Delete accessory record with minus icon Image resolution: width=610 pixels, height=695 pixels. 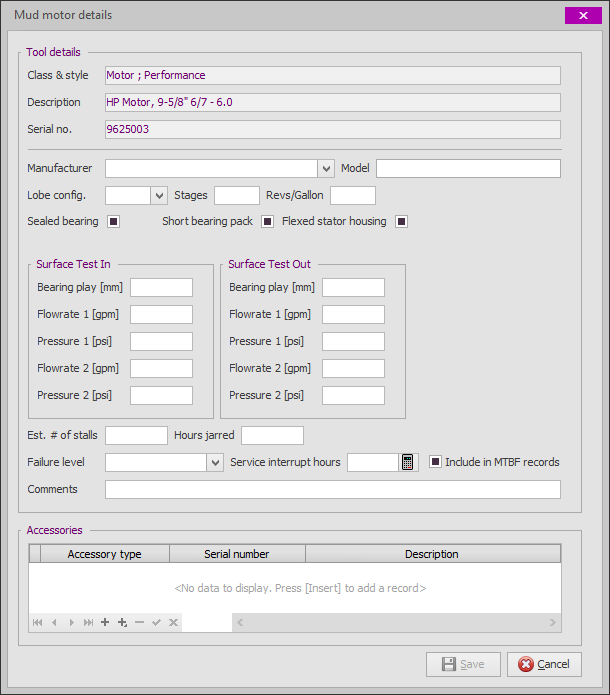coord(139,622)
